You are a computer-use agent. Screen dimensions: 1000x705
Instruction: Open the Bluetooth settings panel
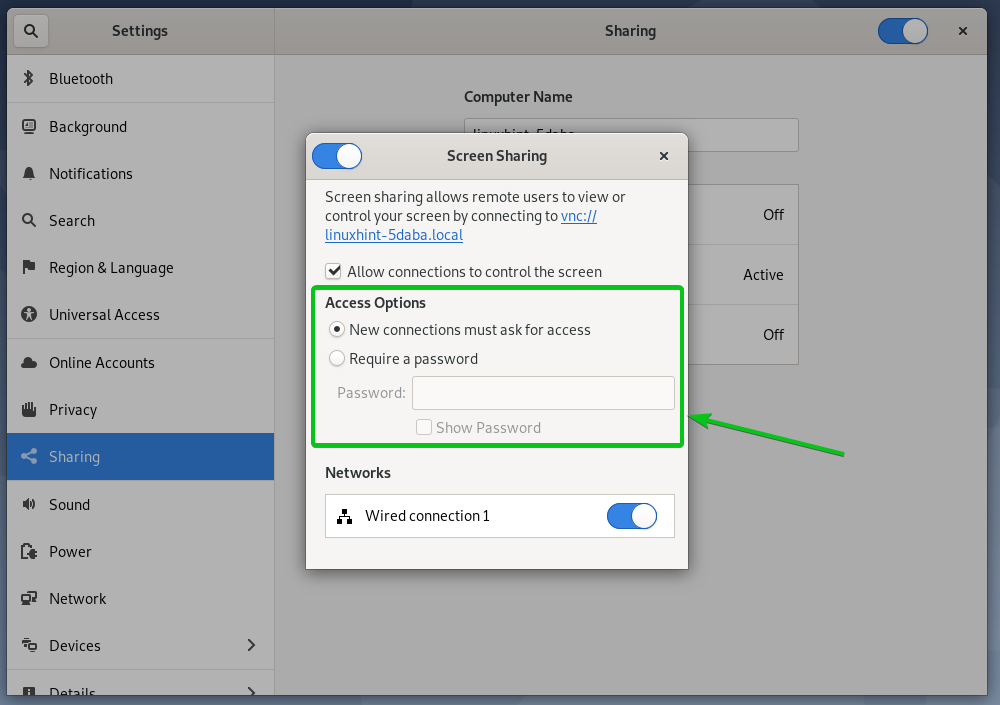click(140, 78)
